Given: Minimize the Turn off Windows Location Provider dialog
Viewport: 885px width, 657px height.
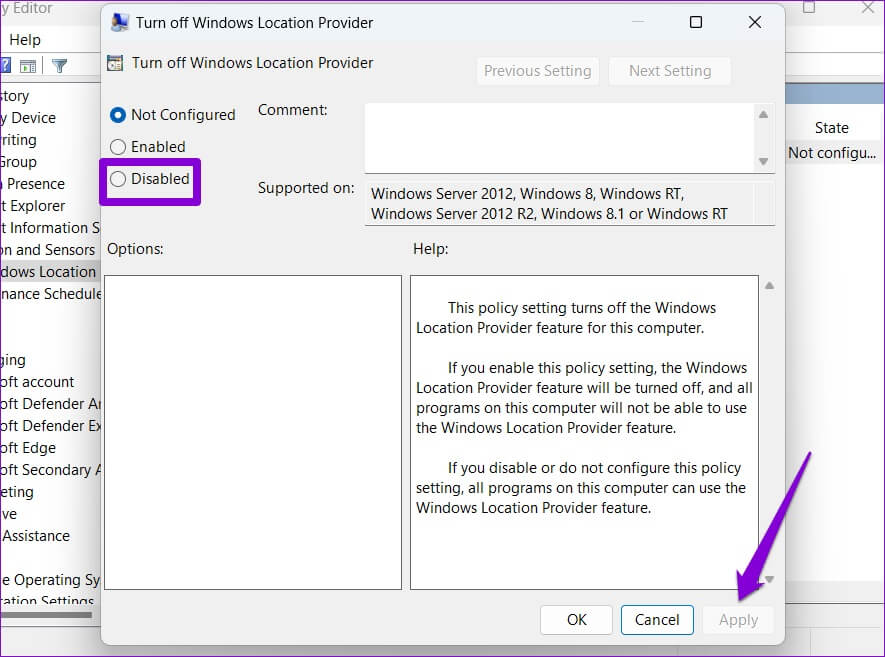Looking at the screenshot, I should coord(638,22).
